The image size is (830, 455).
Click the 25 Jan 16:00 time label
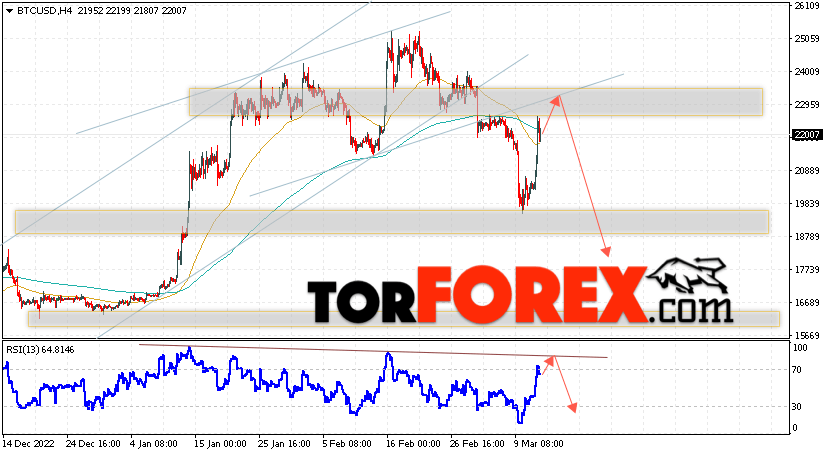(285, 443)
